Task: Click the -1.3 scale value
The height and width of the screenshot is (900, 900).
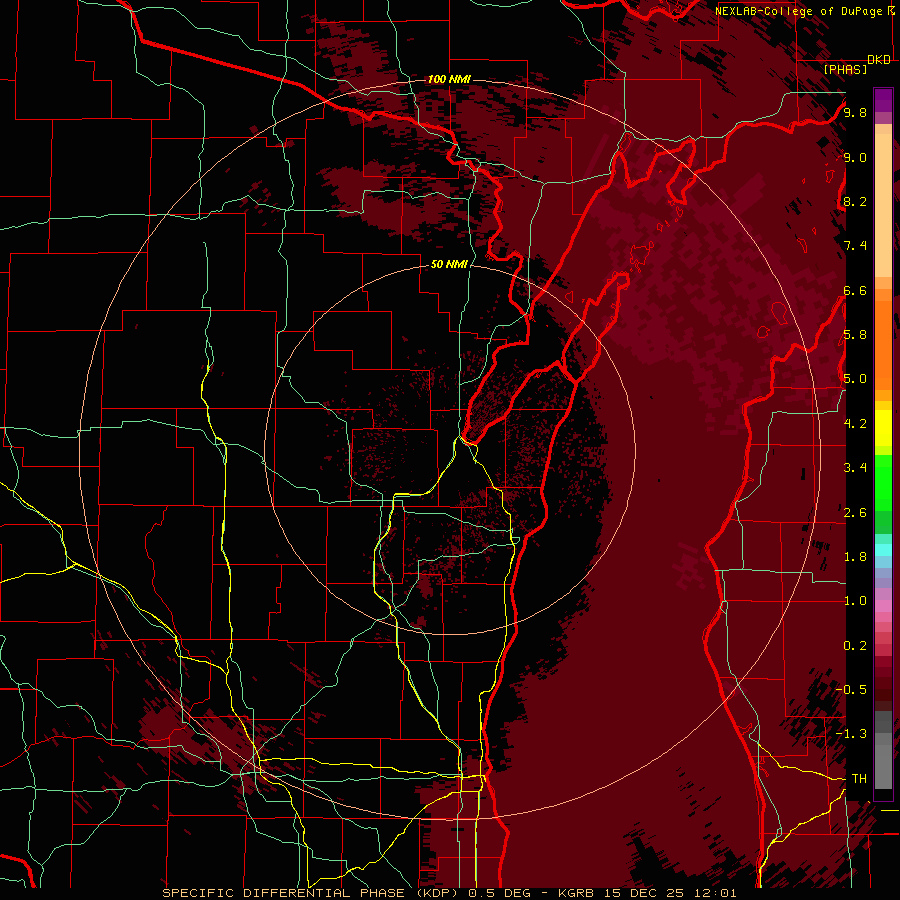Action: tap(852, 734)
